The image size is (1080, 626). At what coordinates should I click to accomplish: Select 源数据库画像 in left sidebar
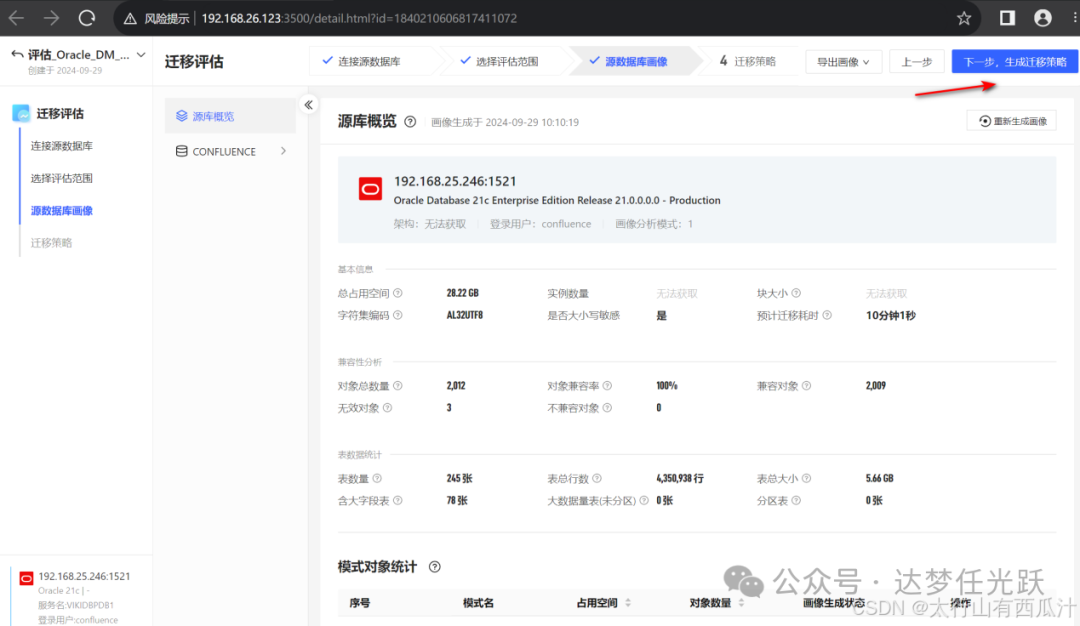click(x=61, y=211)
